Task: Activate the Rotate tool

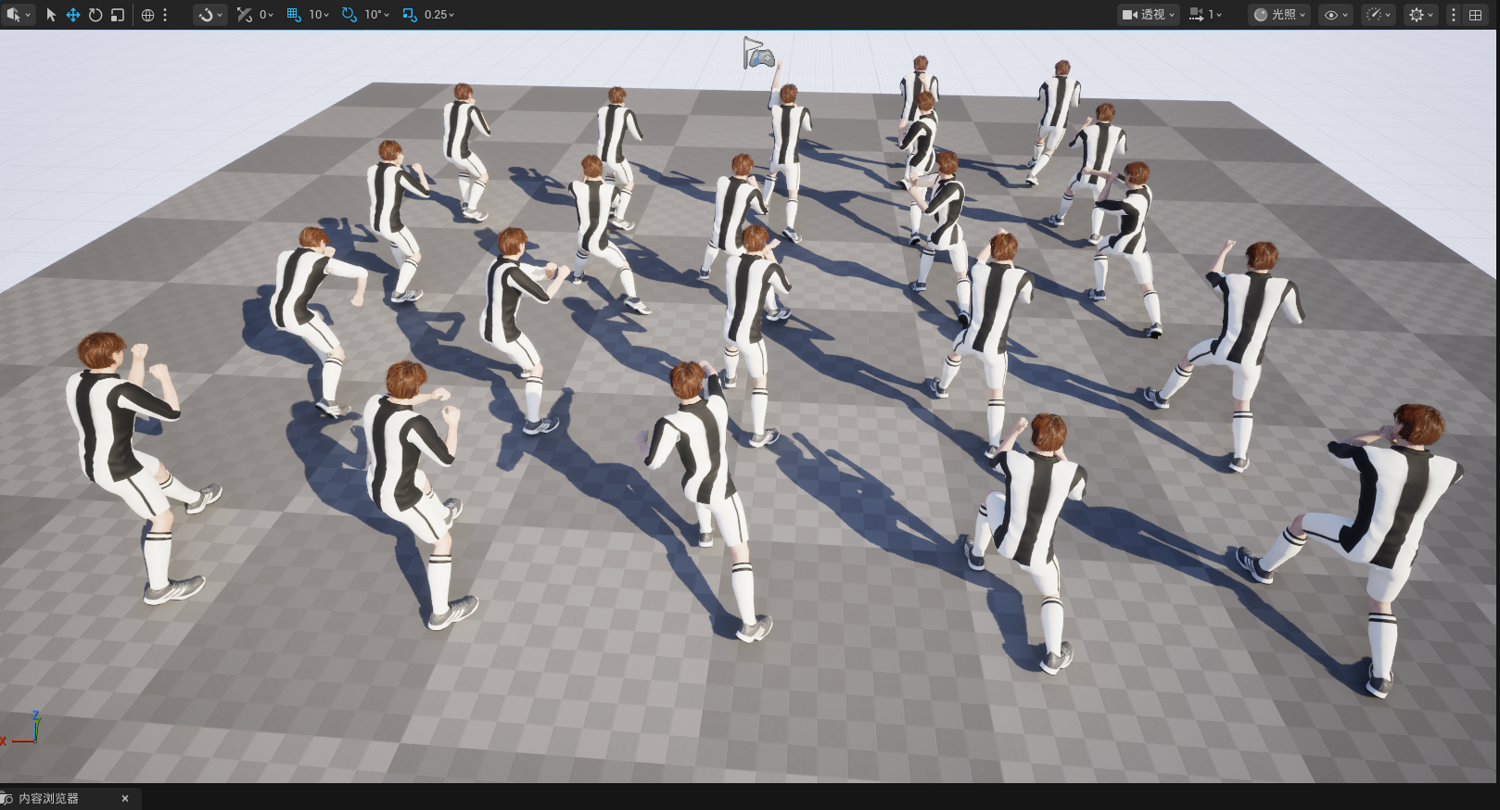Action: click(95, 15)
